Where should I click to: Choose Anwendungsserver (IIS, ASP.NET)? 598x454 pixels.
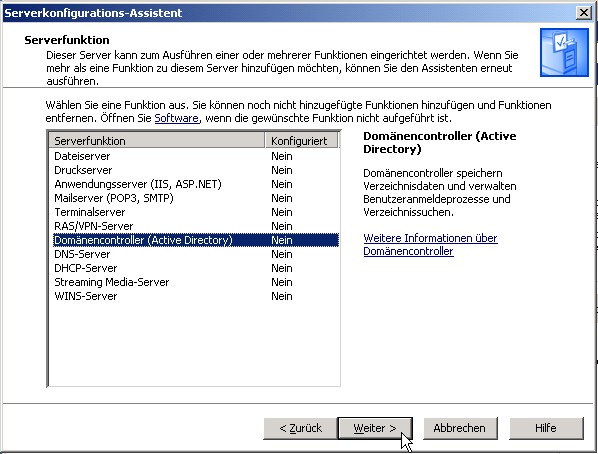196,184
